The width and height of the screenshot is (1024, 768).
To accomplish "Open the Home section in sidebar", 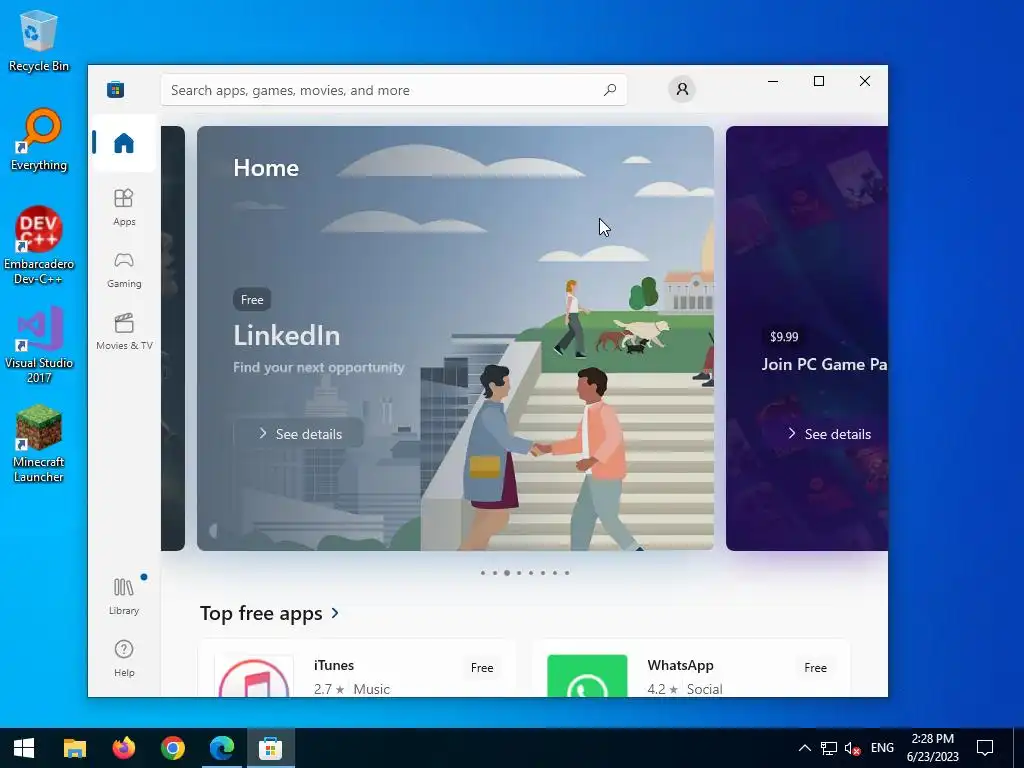I will [124, 142].
